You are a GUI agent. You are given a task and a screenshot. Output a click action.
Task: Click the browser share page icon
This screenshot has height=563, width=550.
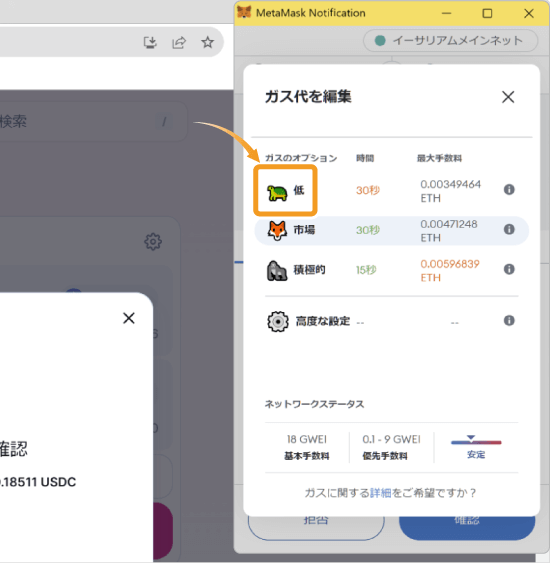pyautogui.click(x=179, y=42)
